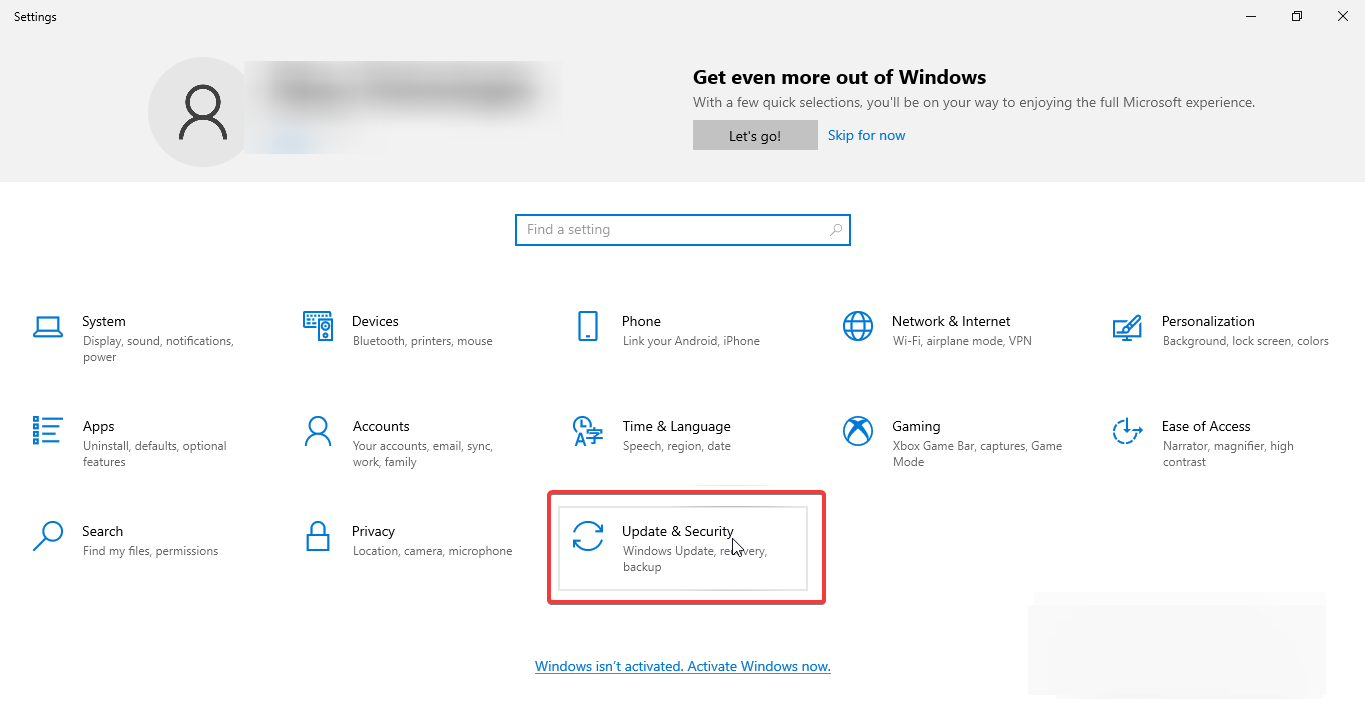Image resolution: width=1365 pixels, height=719 pixels.
Task: Open the Search magnifier settings icon
Action: click(48, 537)
